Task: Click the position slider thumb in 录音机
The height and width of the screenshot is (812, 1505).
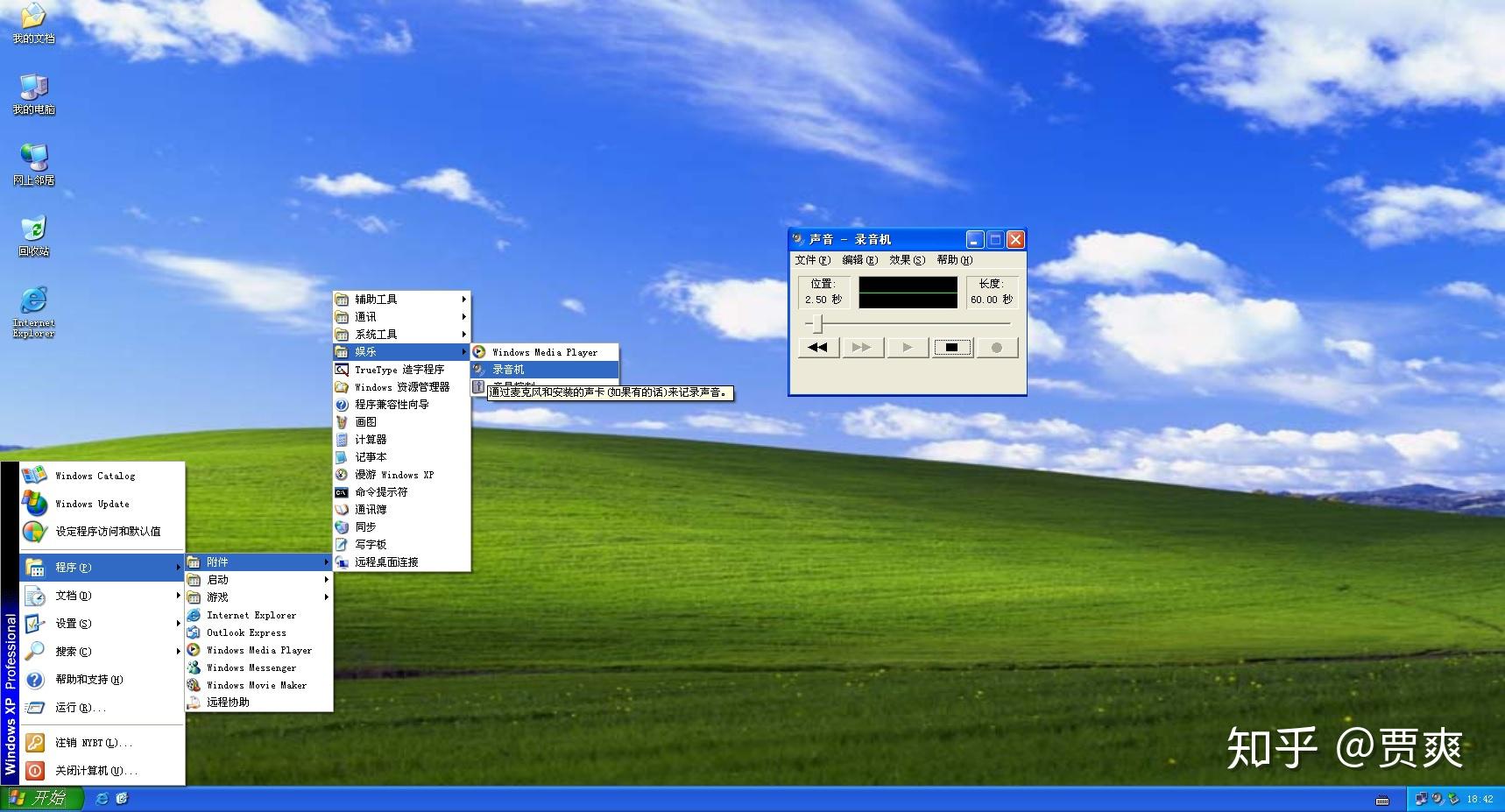Action: click(818, 324)
